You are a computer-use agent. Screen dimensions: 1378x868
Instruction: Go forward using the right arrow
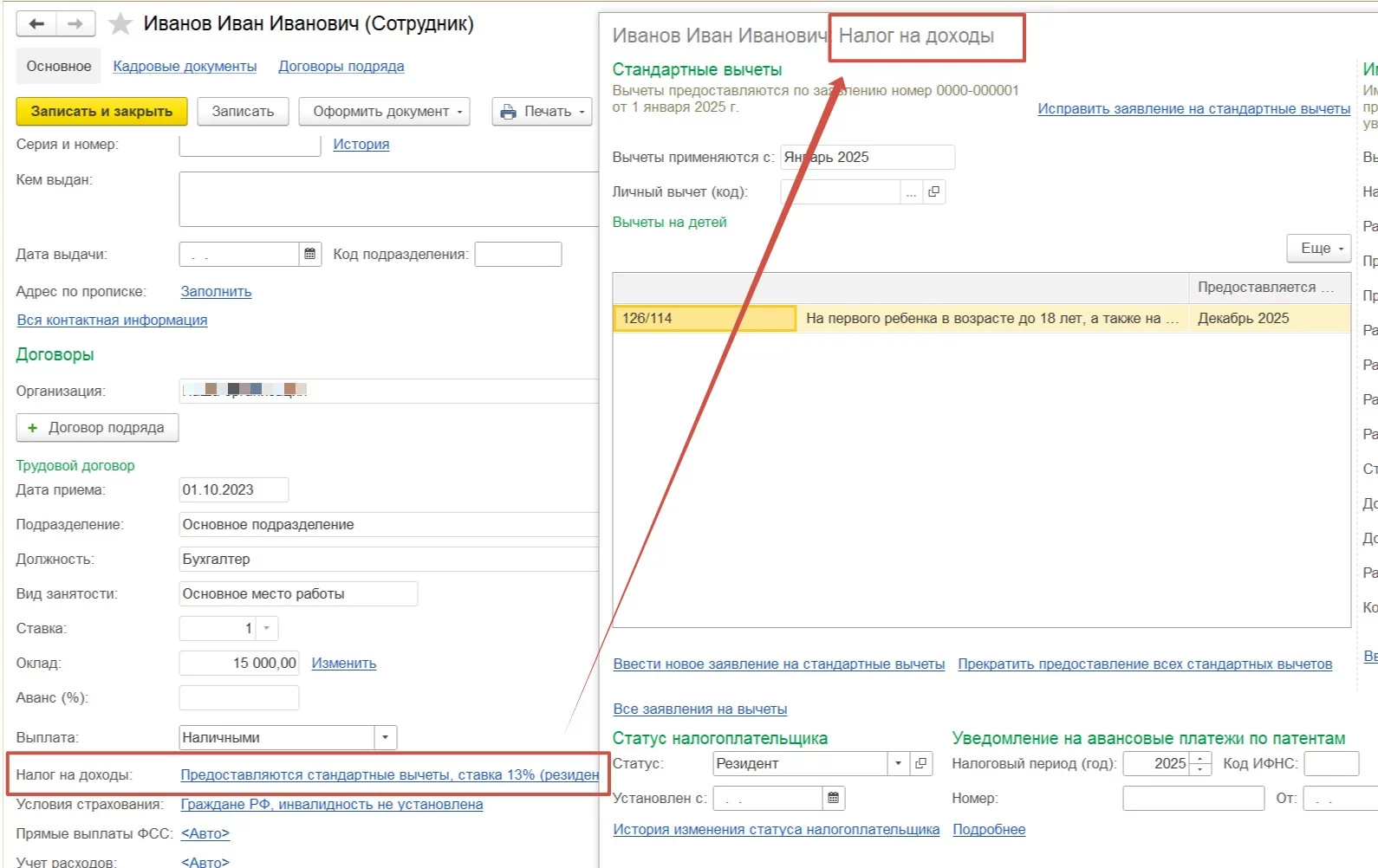[x=75, y=24]
